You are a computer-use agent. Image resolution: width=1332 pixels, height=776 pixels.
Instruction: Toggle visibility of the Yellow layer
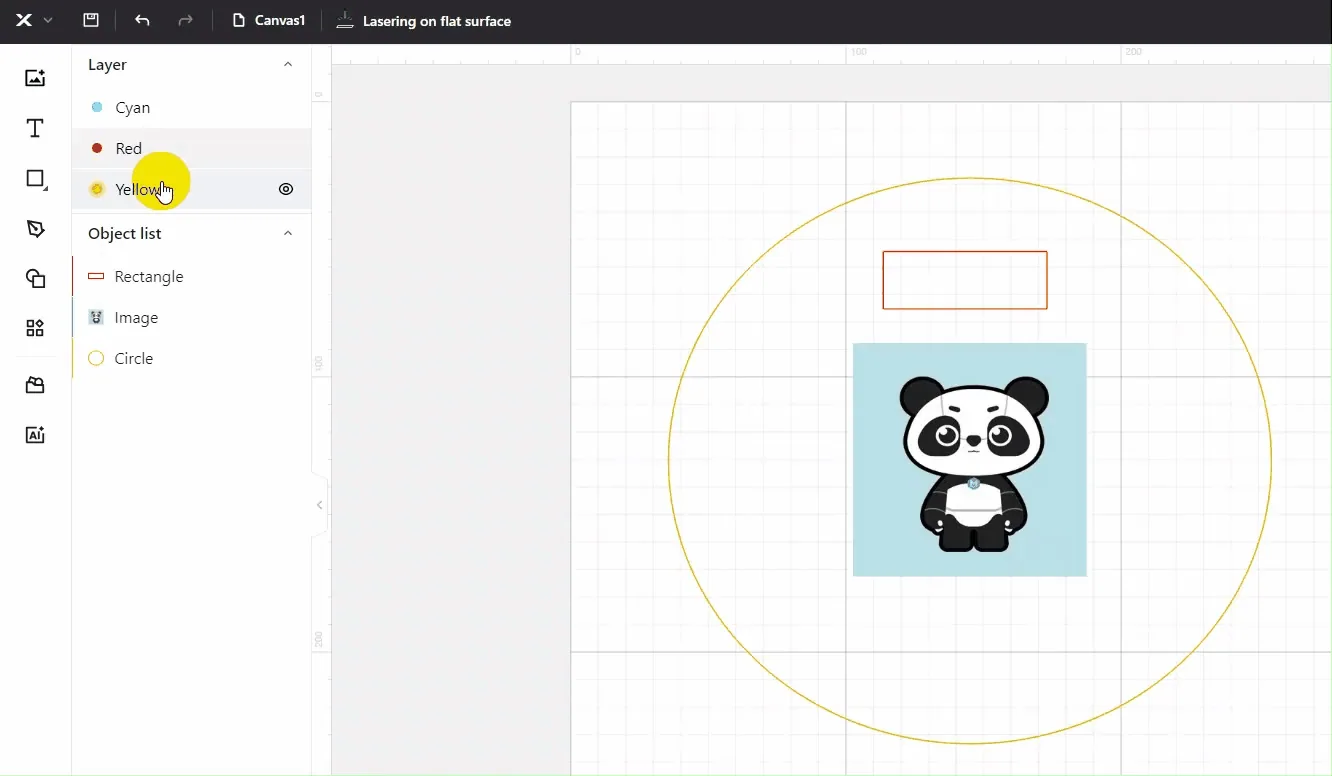[286, 189]
